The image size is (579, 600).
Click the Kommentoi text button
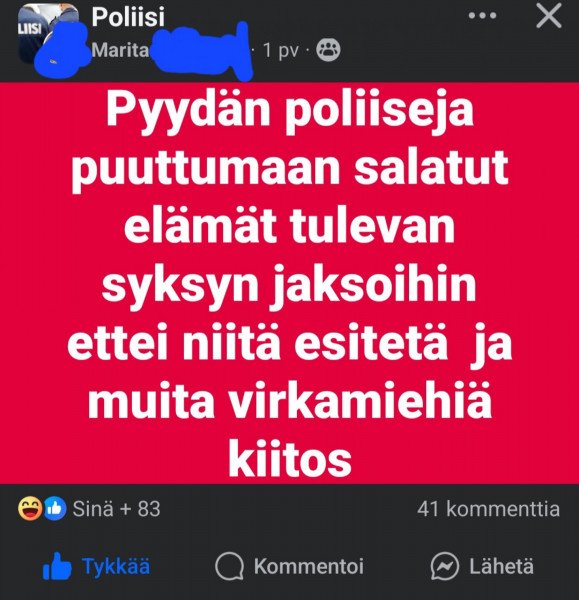point(308,566)
